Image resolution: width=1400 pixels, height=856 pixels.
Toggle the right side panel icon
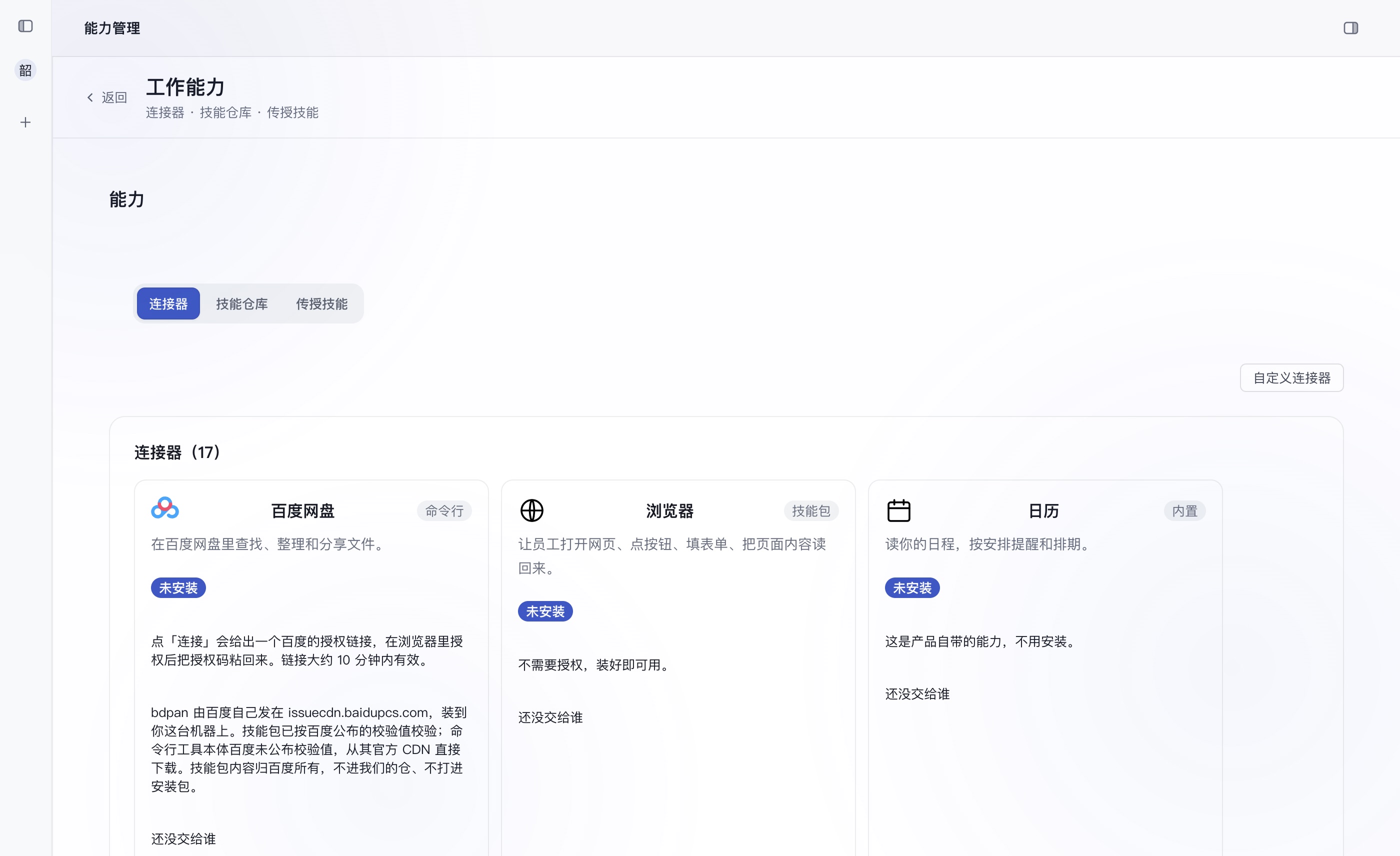click(1350, 28)
